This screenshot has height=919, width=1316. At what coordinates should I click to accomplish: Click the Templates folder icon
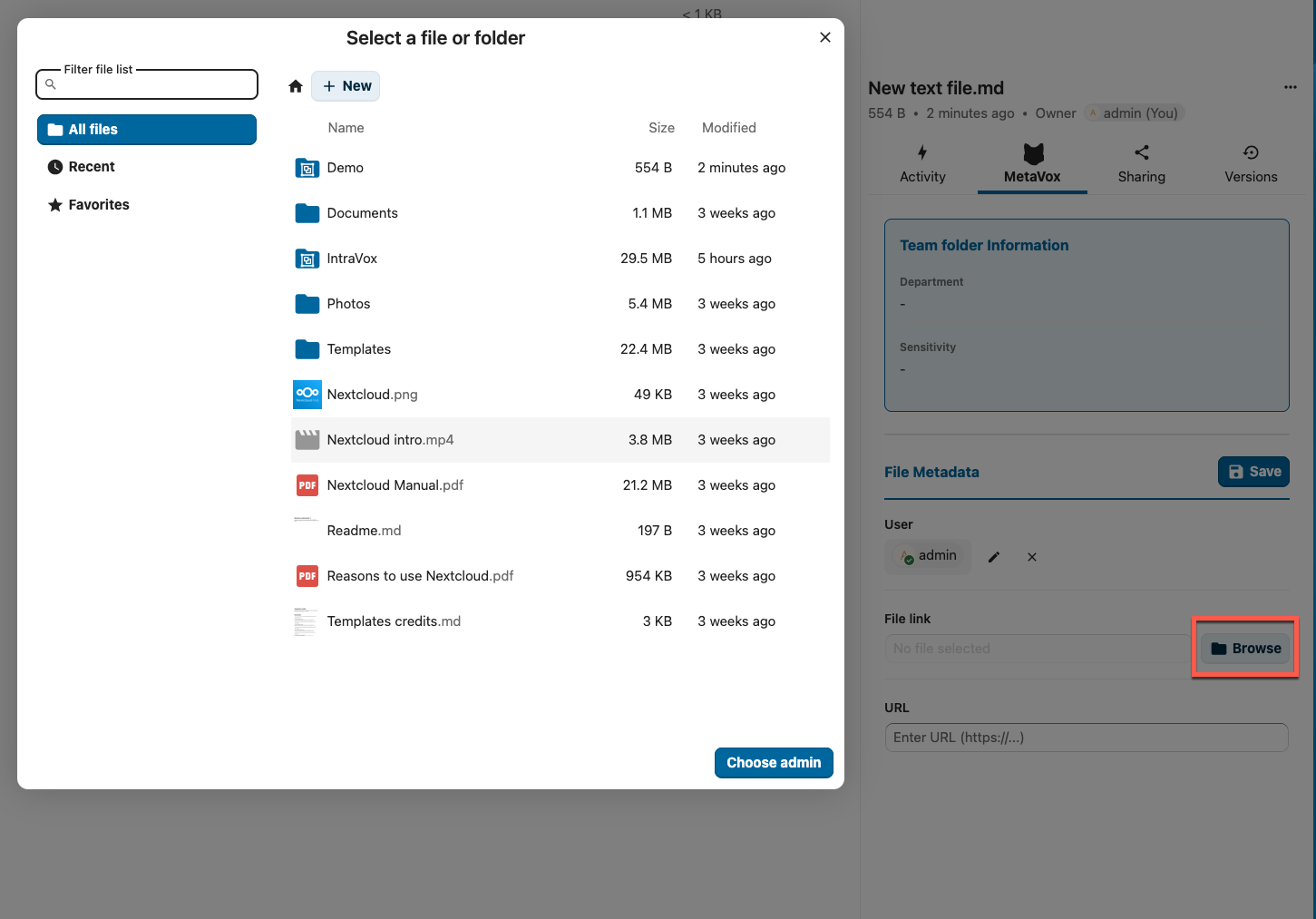(x=307, y=349)
